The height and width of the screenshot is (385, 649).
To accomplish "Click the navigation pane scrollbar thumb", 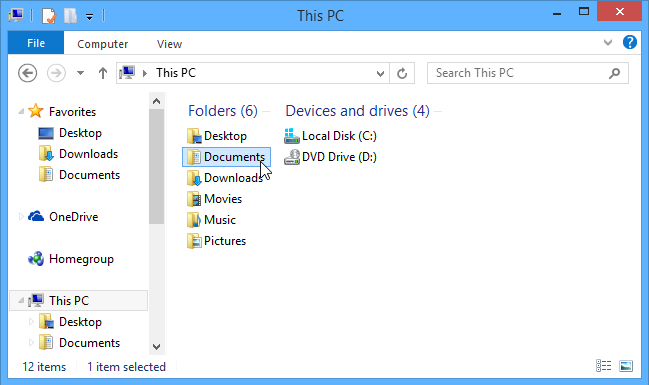I will tap(156, 167).
